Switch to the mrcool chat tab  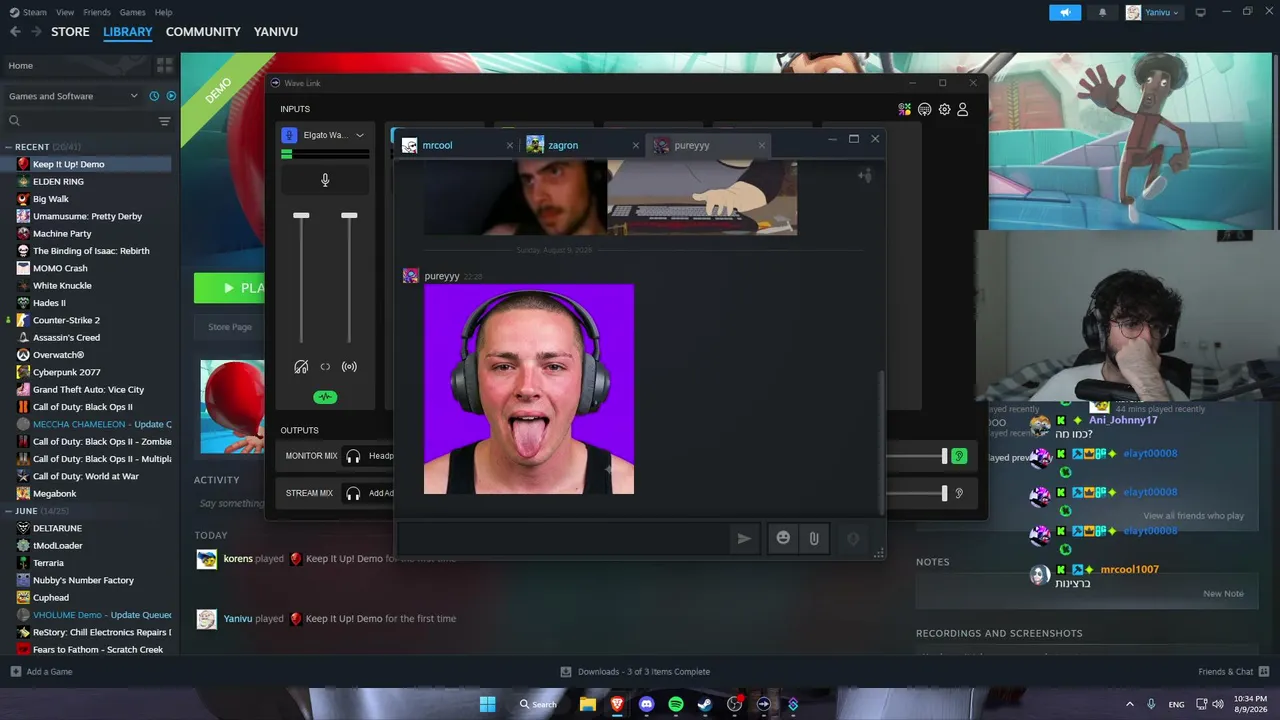point(458,145)
